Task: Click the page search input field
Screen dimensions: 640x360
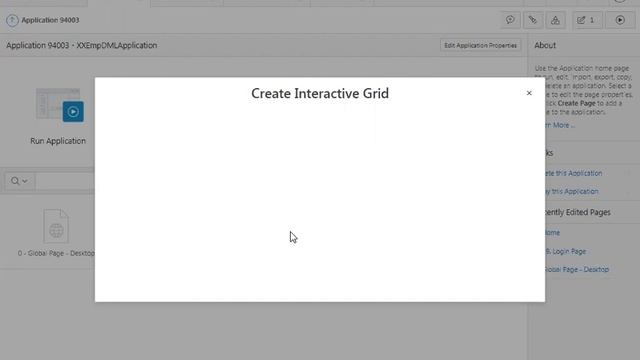Action: (x=65, y=181)
